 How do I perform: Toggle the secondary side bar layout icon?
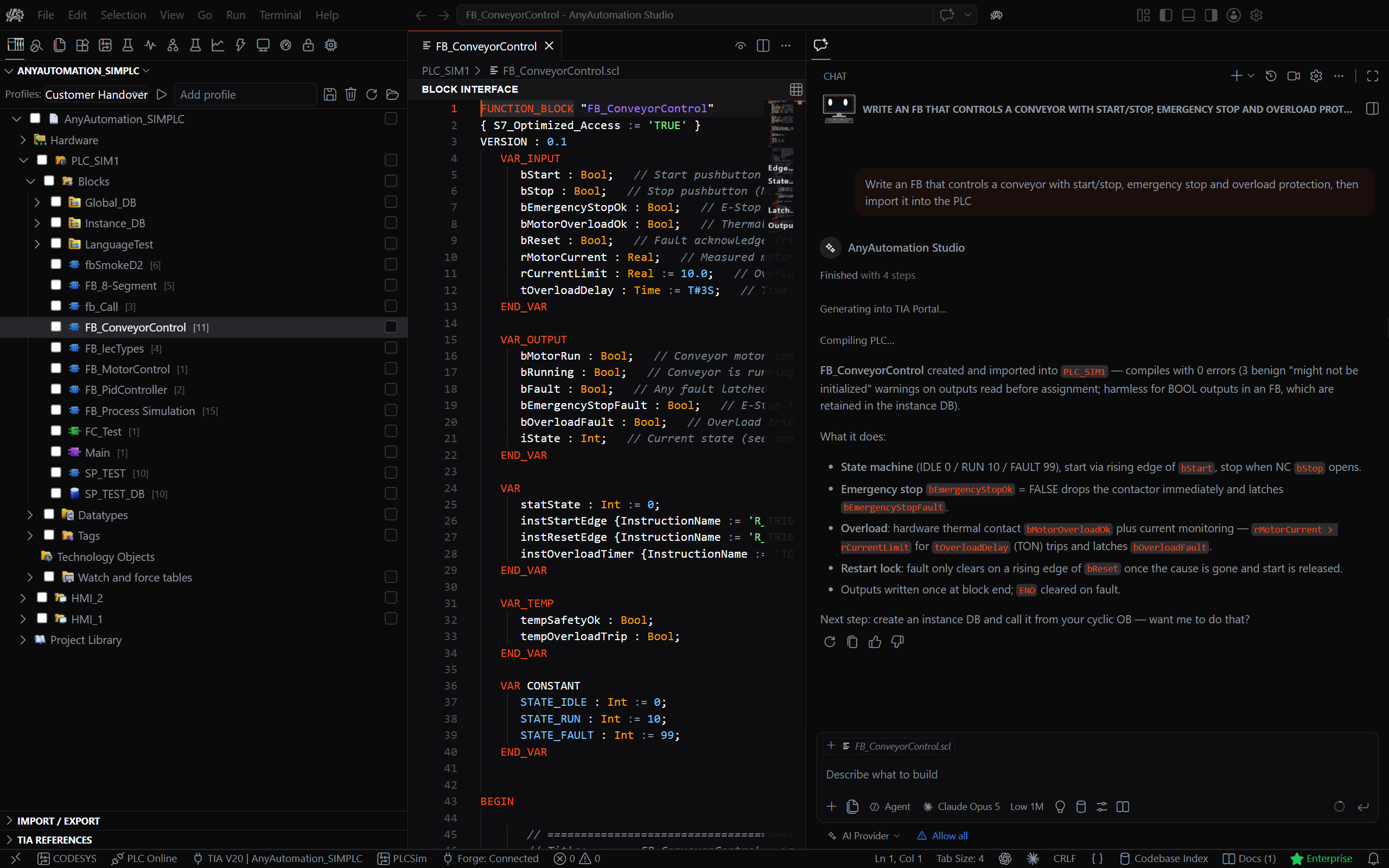point(1211,15)
